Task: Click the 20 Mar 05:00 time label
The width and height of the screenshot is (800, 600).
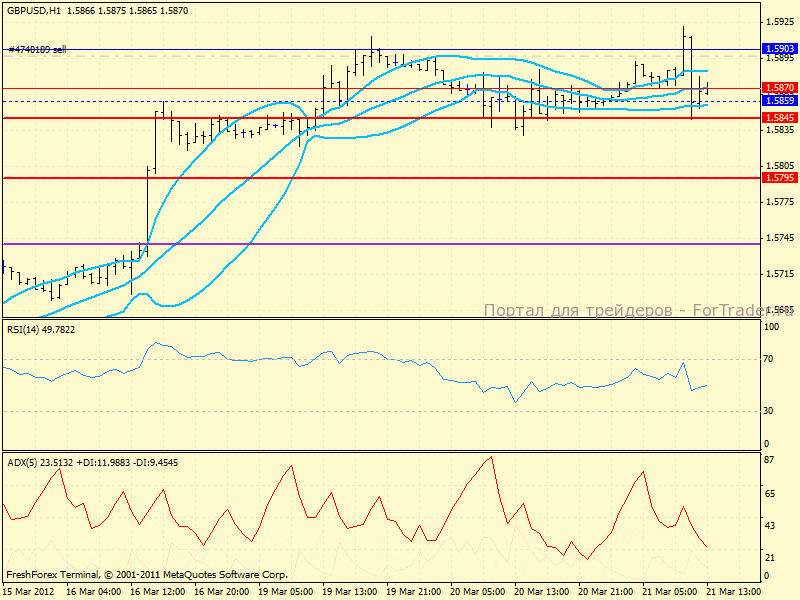Action: [x=478, y=592]
